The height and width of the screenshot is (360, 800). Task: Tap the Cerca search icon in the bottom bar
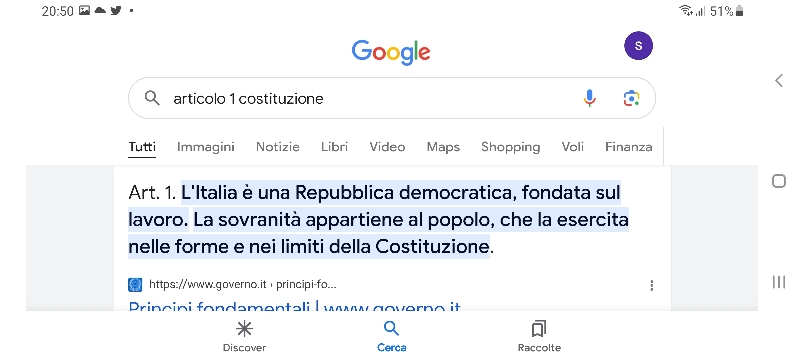(x=391, y=329)
